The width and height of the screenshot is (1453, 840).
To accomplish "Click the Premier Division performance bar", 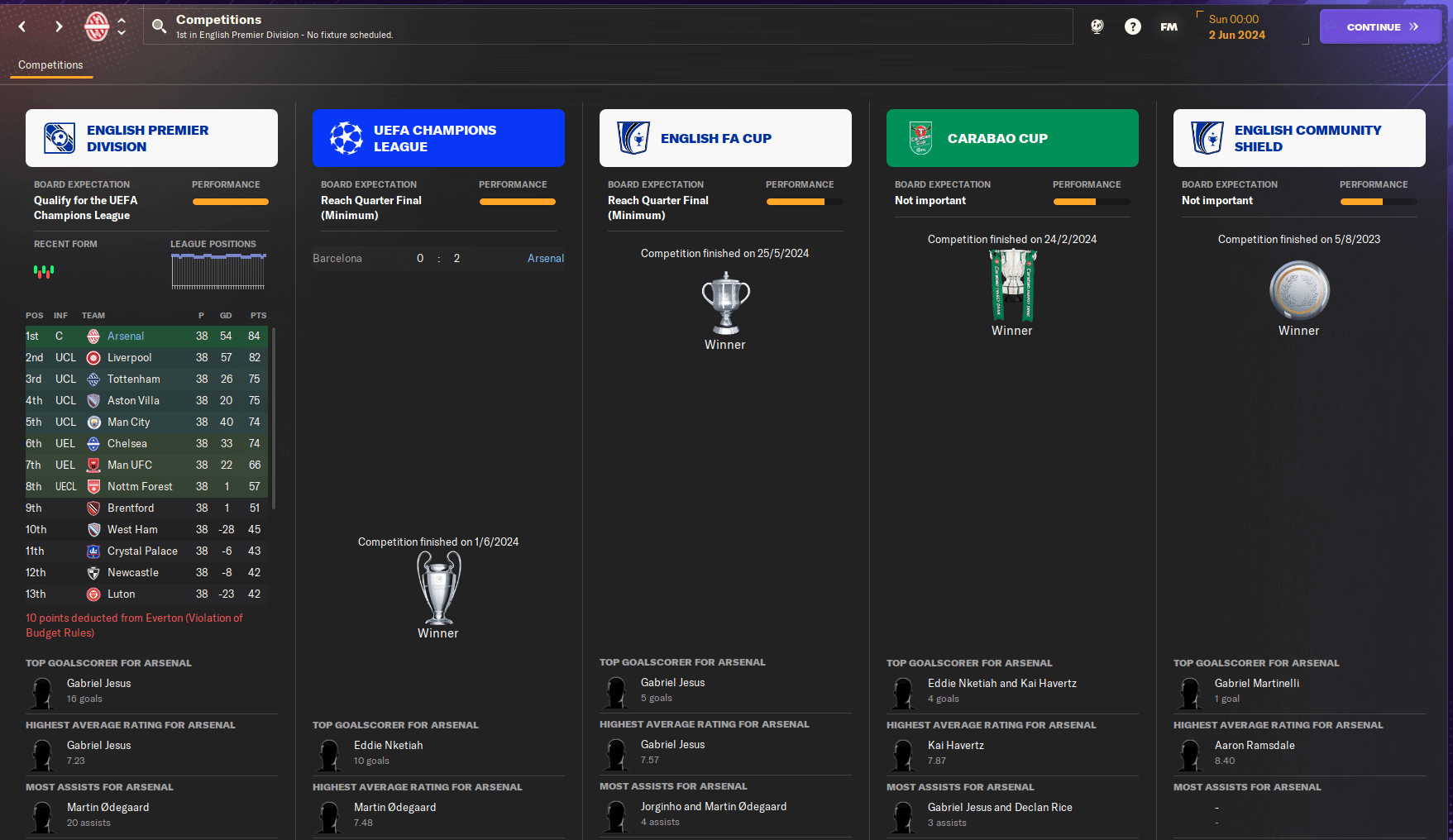I will point(230,202).
